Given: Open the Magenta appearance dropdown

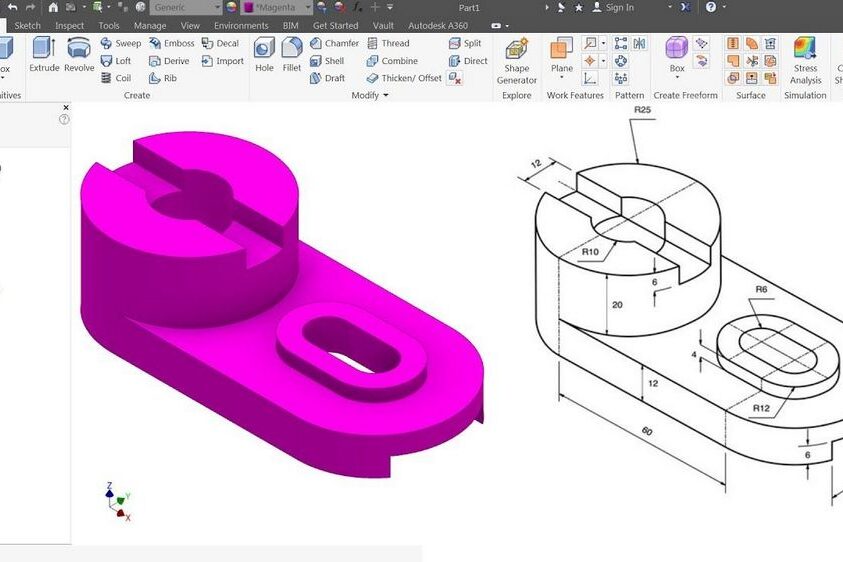Looking at the screenshot, I should pyautogui.click(x=308, y=7).
